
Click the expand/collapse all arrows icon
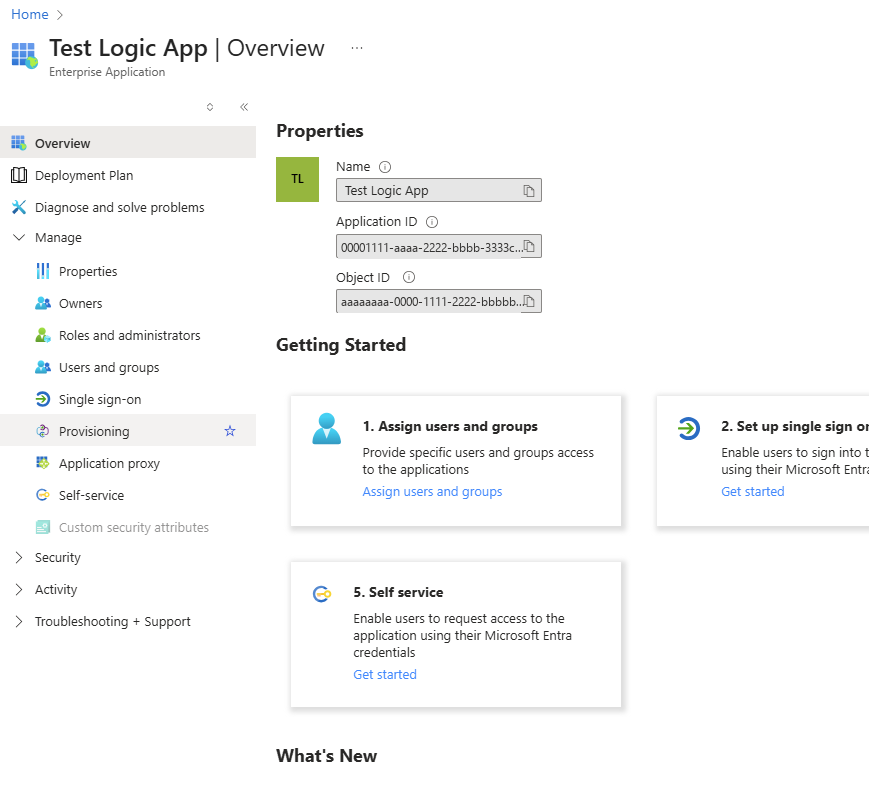click(210, 107)
